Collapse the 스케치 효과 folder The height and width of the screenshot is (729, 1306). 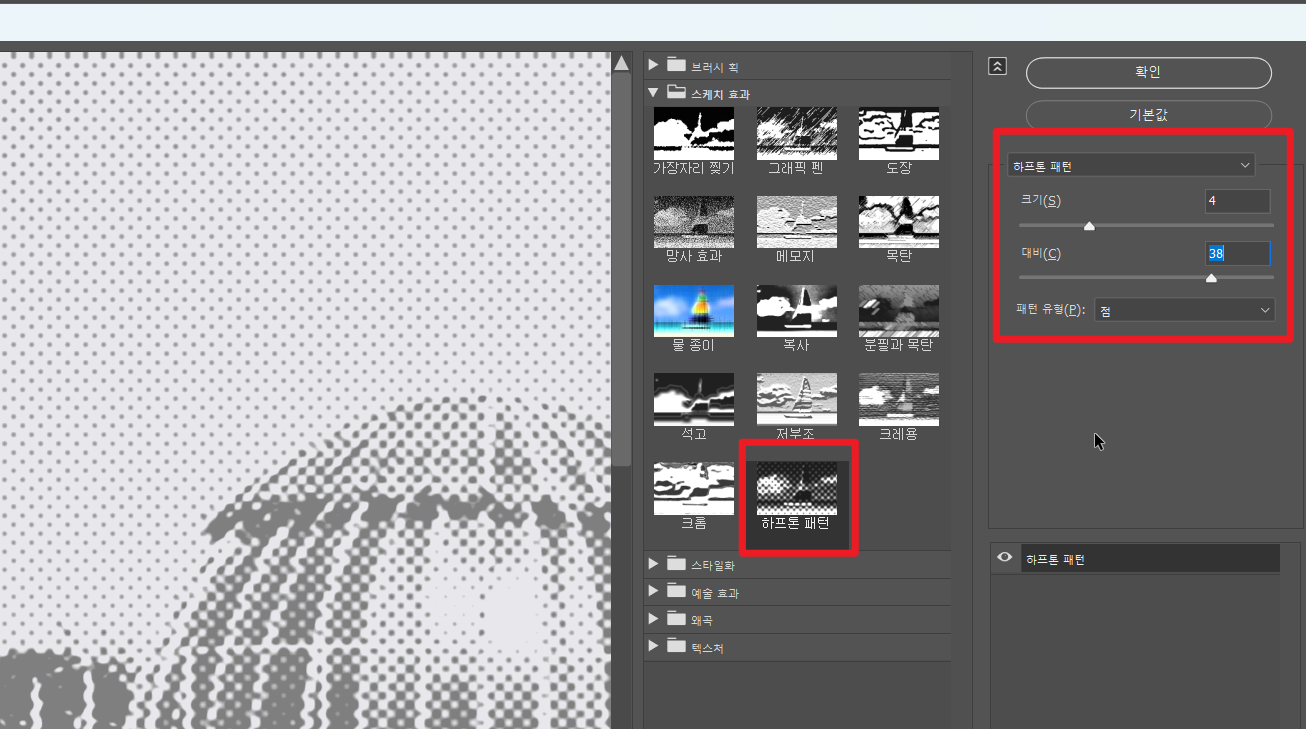654,93
